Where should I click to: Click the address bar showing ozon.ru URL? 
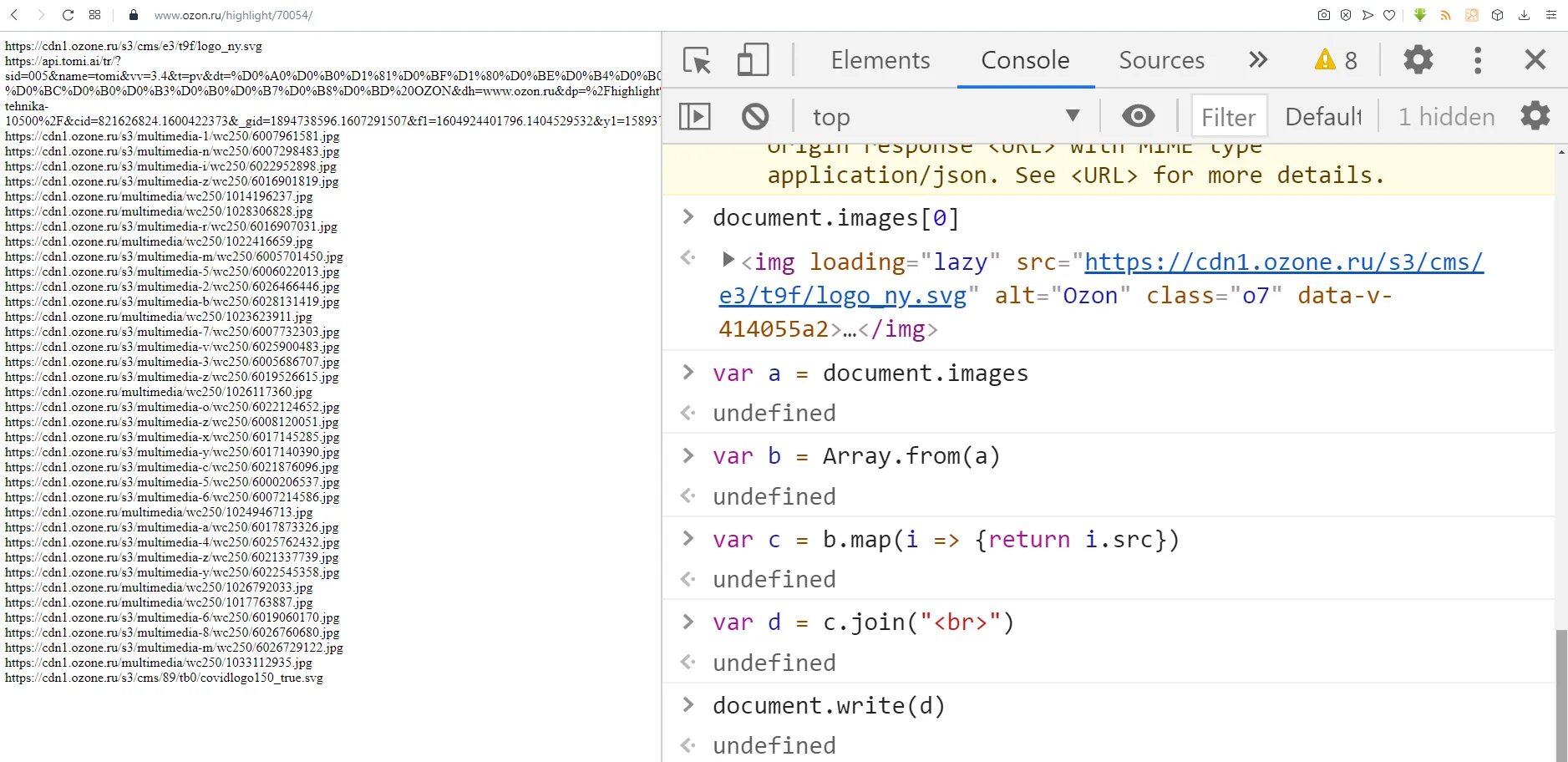(233, 14)
